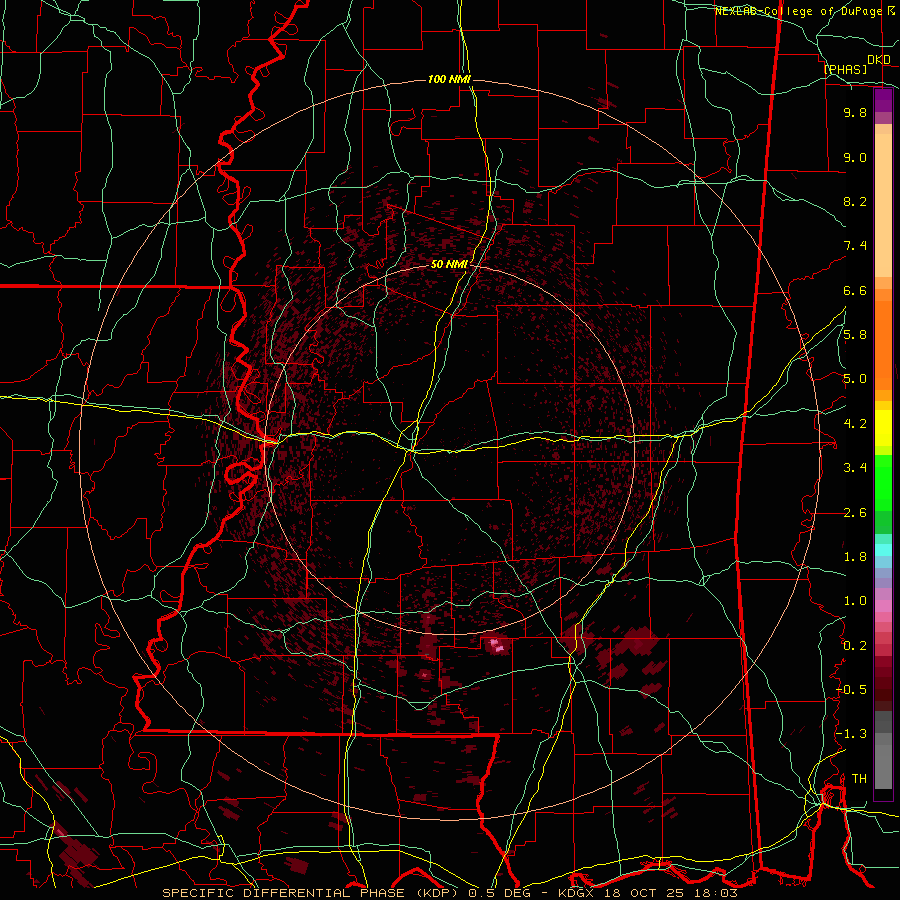This screenshot has width=900, height=900.
Task: Click the 6.6 legend value
Action: 855,290
